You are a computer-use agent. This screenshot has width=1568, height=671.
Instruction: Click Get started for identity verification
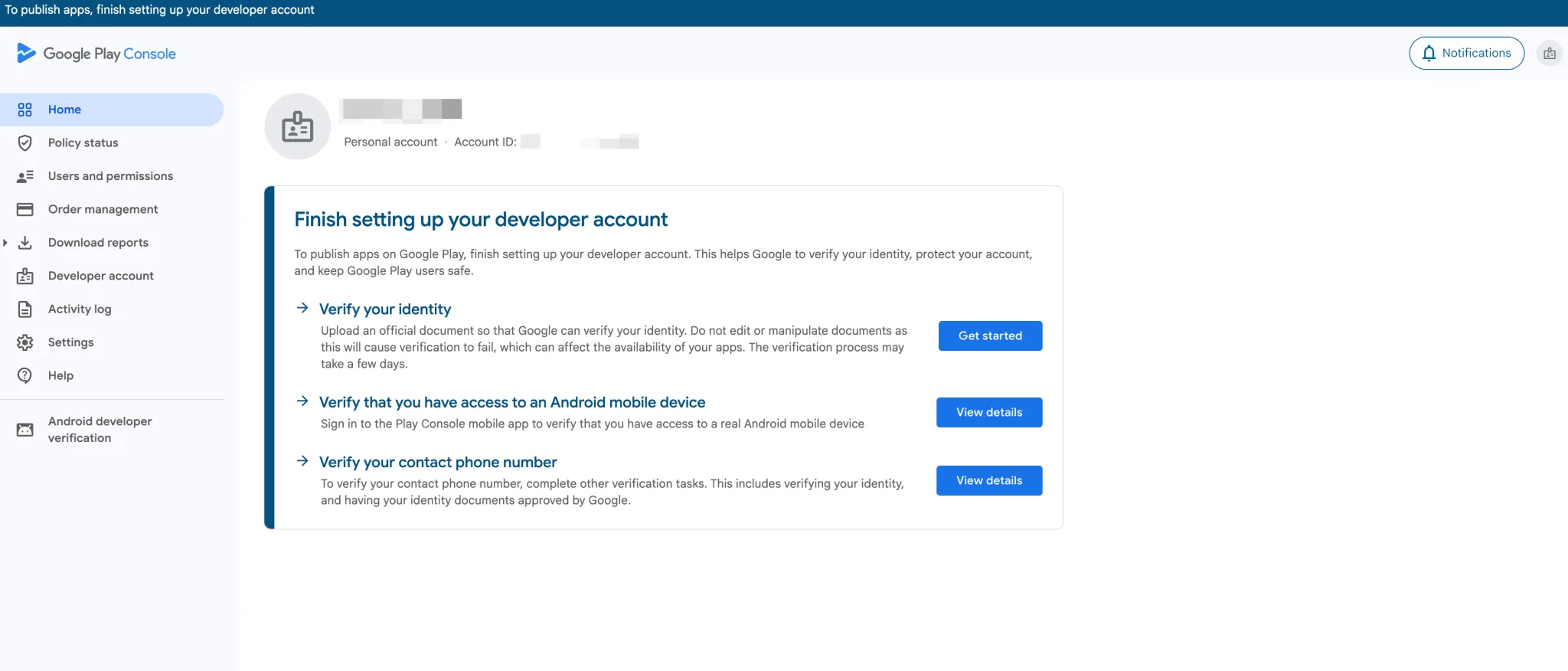coord(990,335)
